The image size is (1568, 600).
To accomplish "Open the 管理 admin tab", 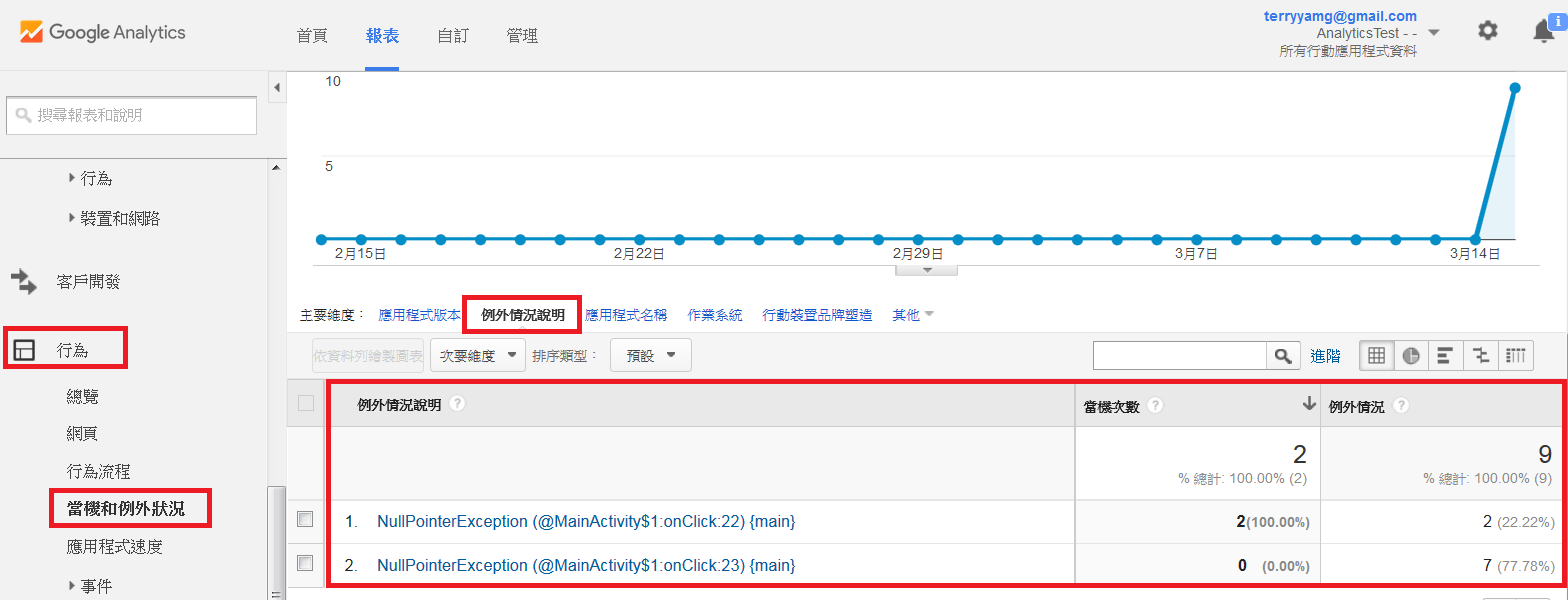I will click(522, 36).
